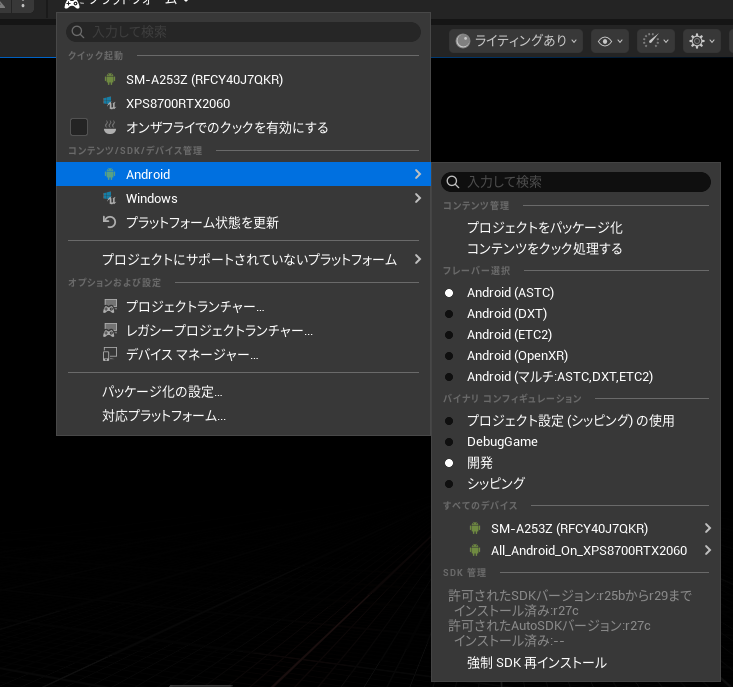Open パッケージ化の設定...

(x=162, y=391)
